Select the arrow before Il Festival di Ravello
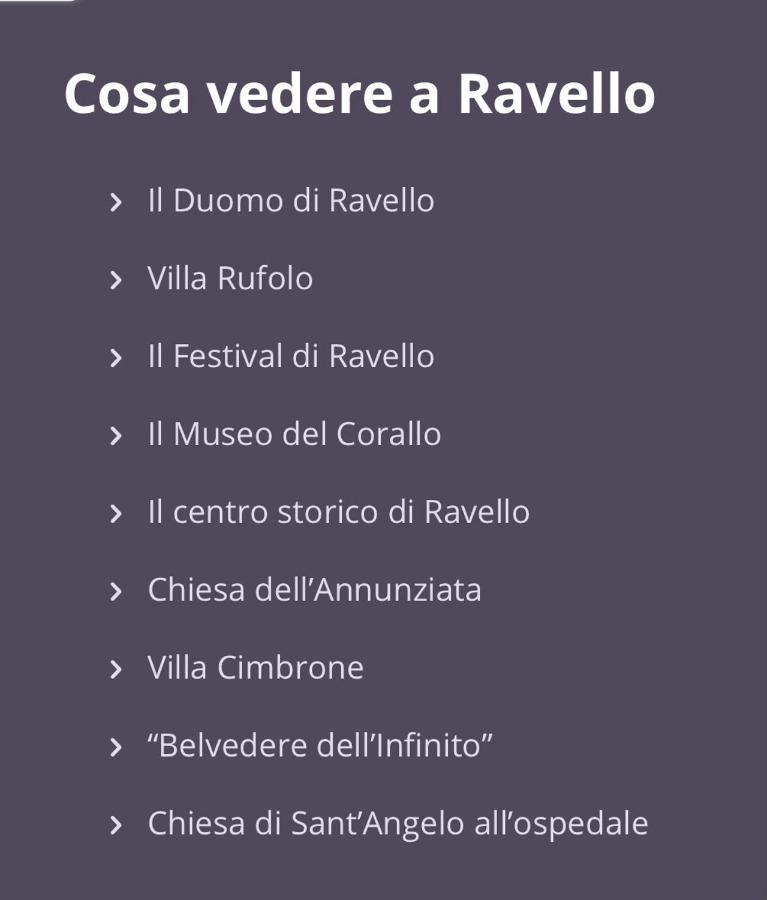Viewport: 767px width, 900px height. (115, 357)
